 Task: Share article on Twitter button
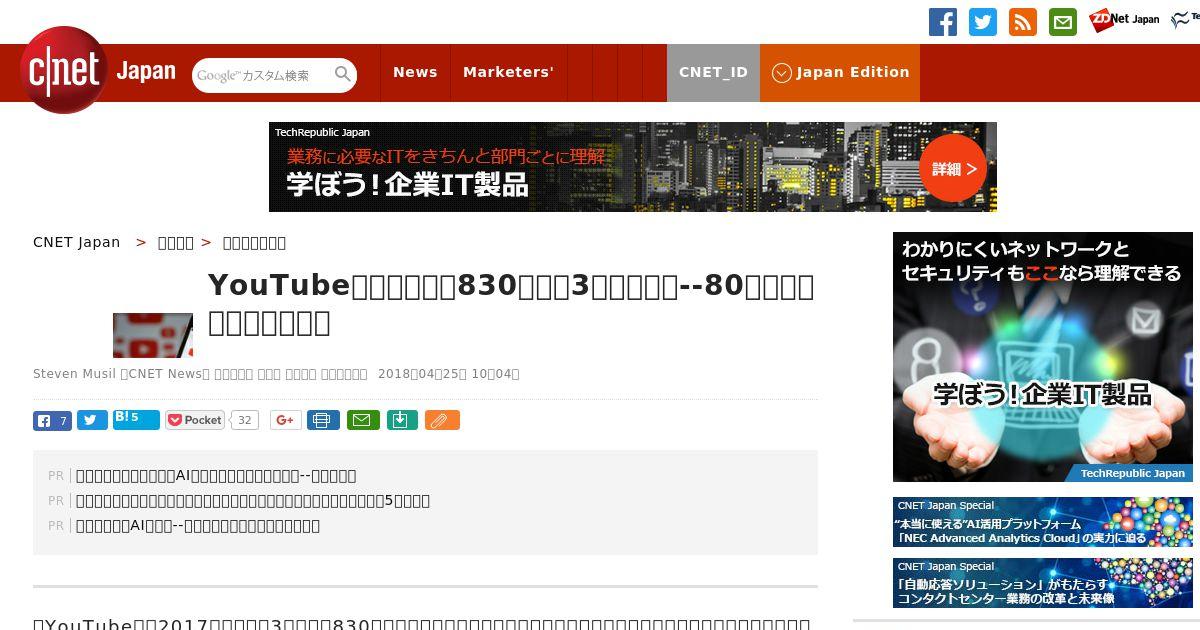[92, 420]
